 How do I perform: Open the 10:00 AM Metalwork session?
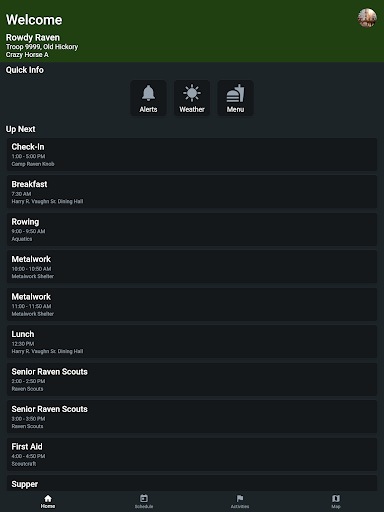(x=192, y=267)
